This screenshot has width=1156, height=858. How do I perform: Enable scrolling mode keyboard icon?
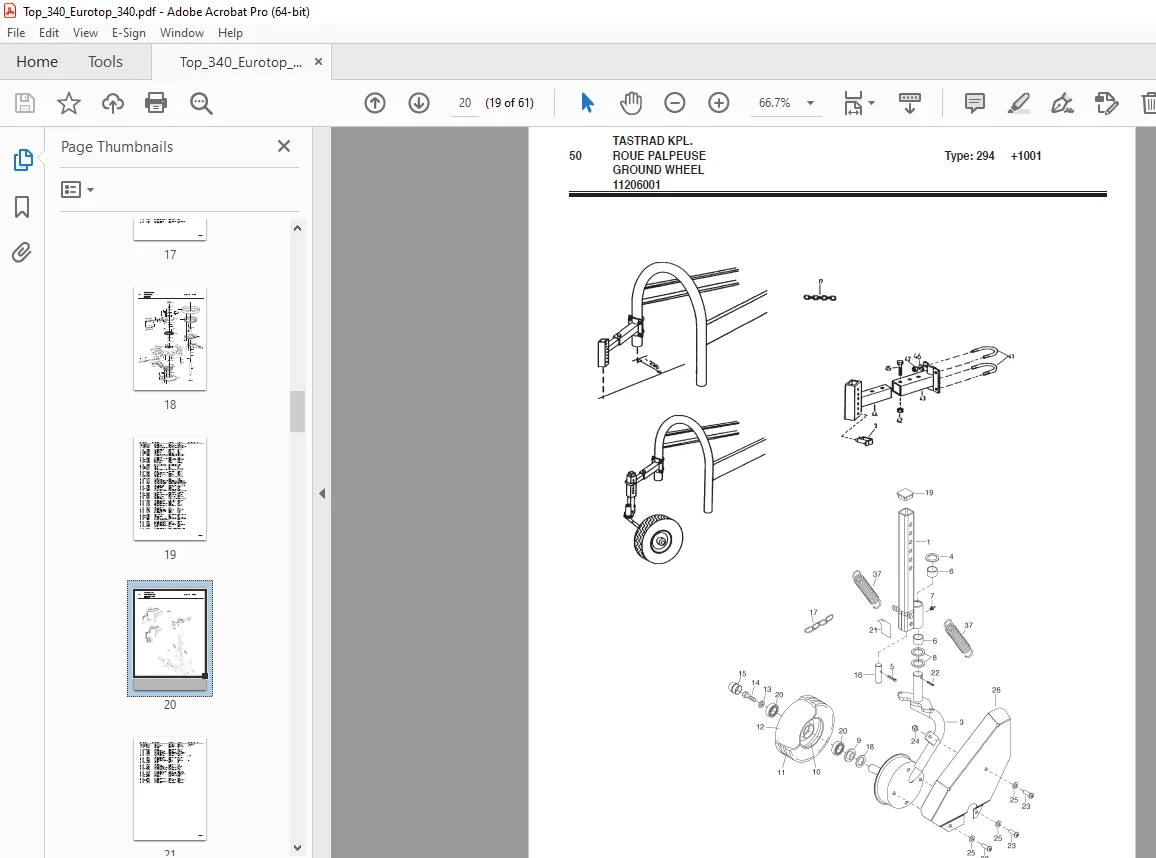(x=910, y=103)
